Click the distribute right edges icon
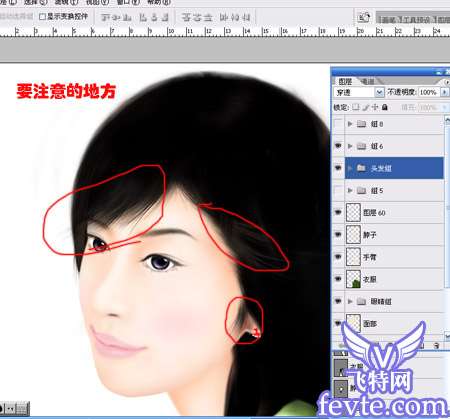Viewport: 450px width, 419px height. coord(246,17)
